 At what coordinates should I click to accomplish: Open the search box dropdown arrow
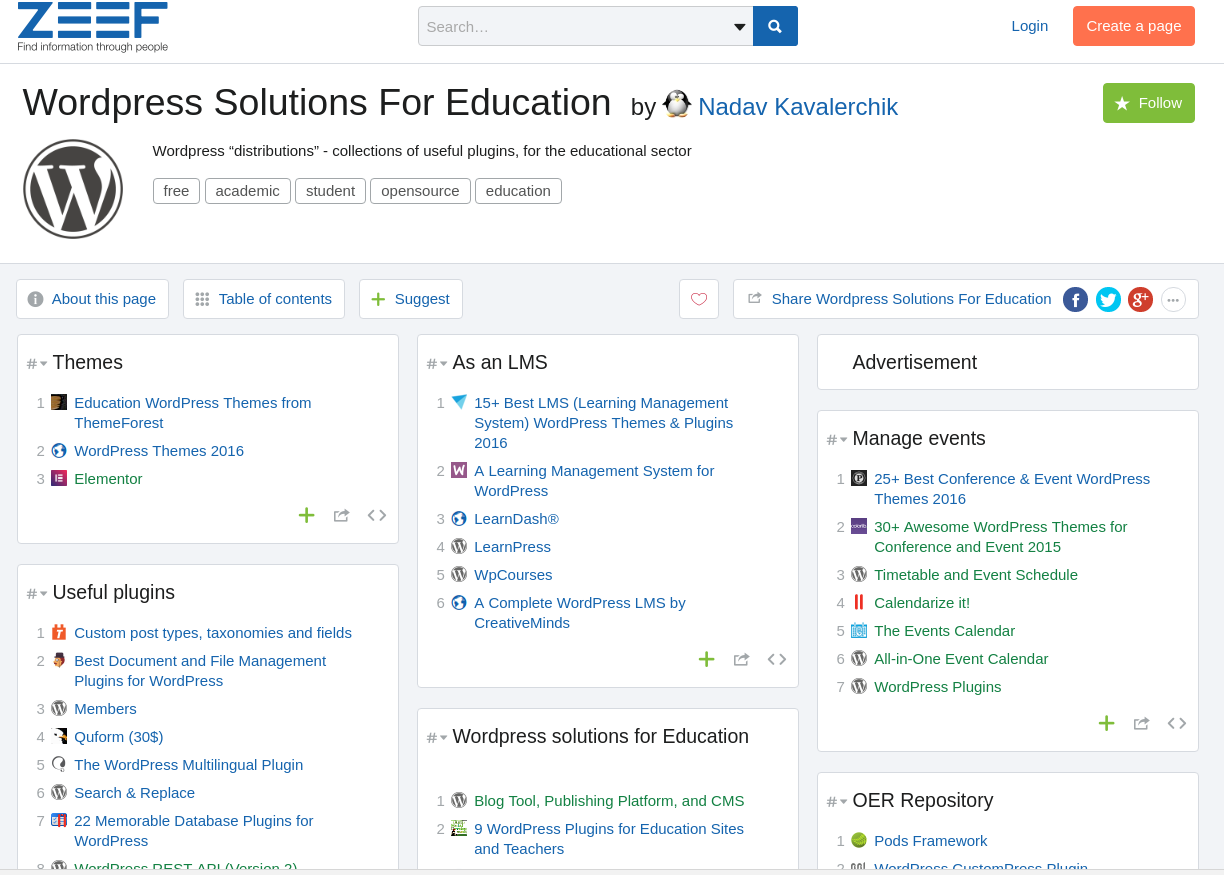(740, 27)
